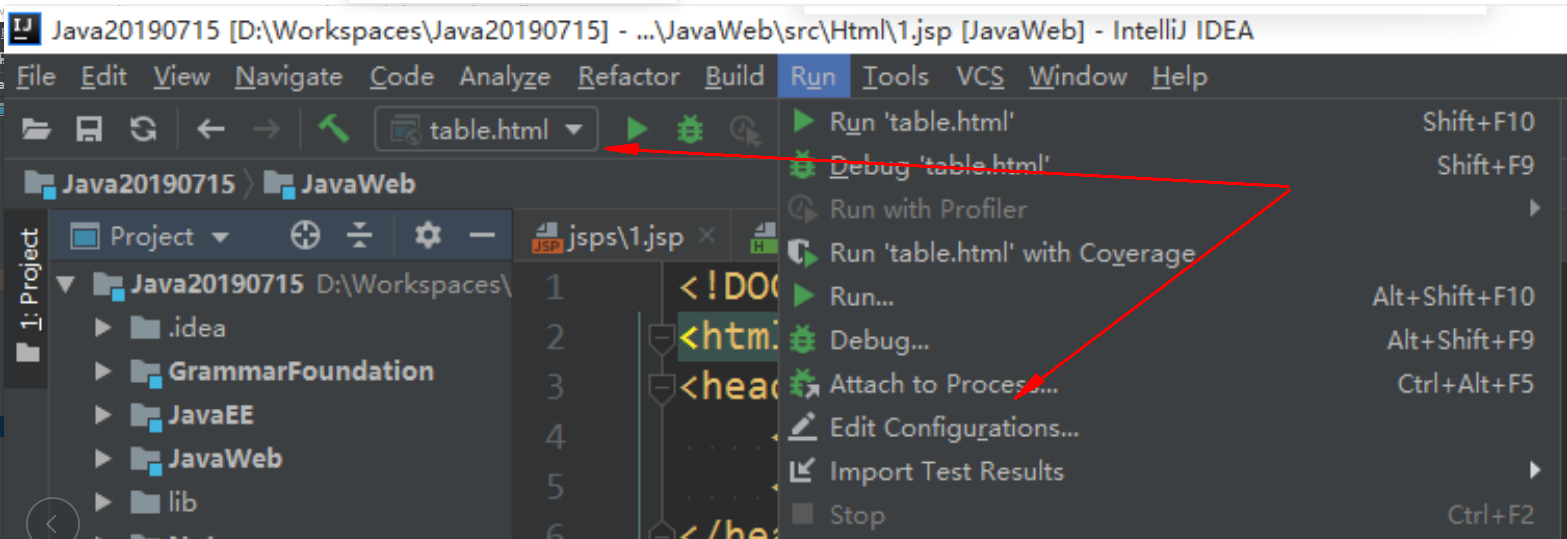Close the open Run menu

(x=813, y=77)
